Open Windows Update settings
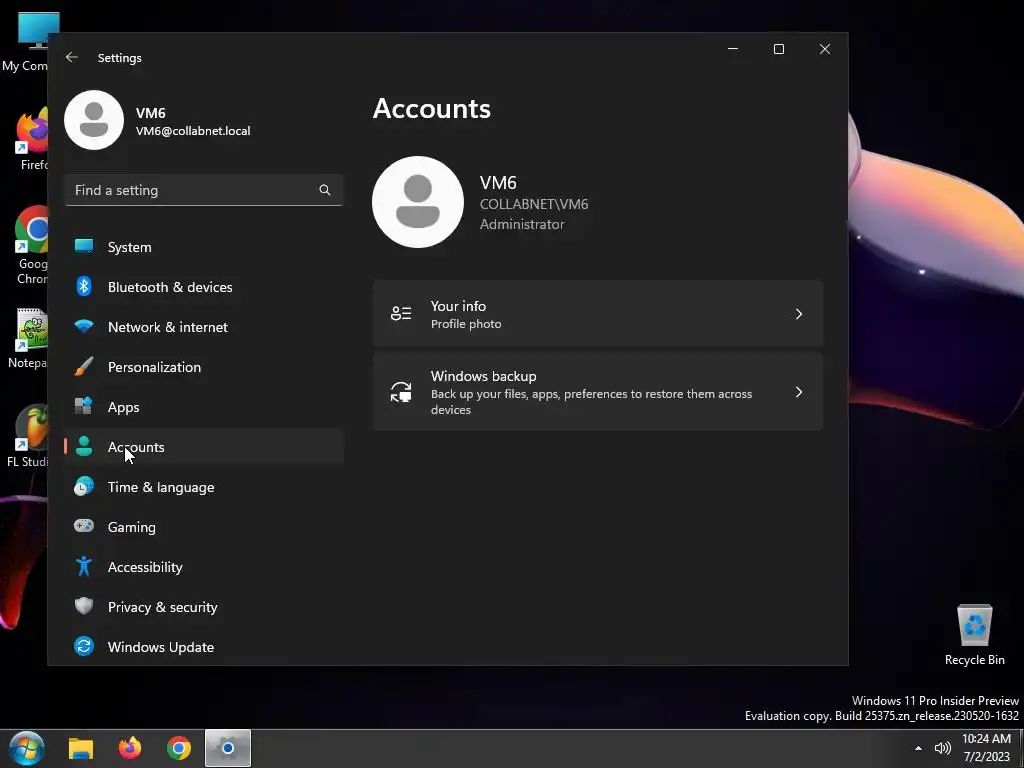Image resolution: width=1024 pixels, height=768 pixels. pos(204,647)
